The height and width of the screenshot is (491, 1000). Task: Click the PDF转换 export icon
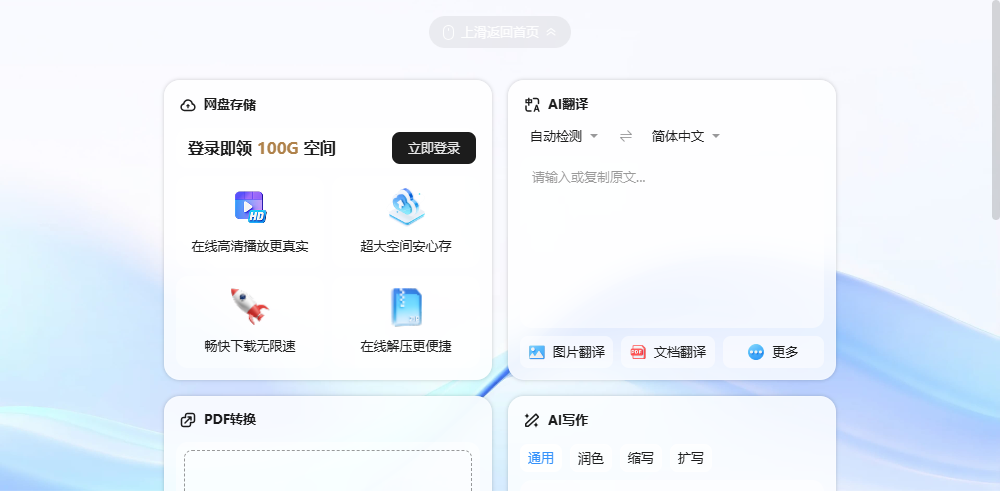pos(188,420)
